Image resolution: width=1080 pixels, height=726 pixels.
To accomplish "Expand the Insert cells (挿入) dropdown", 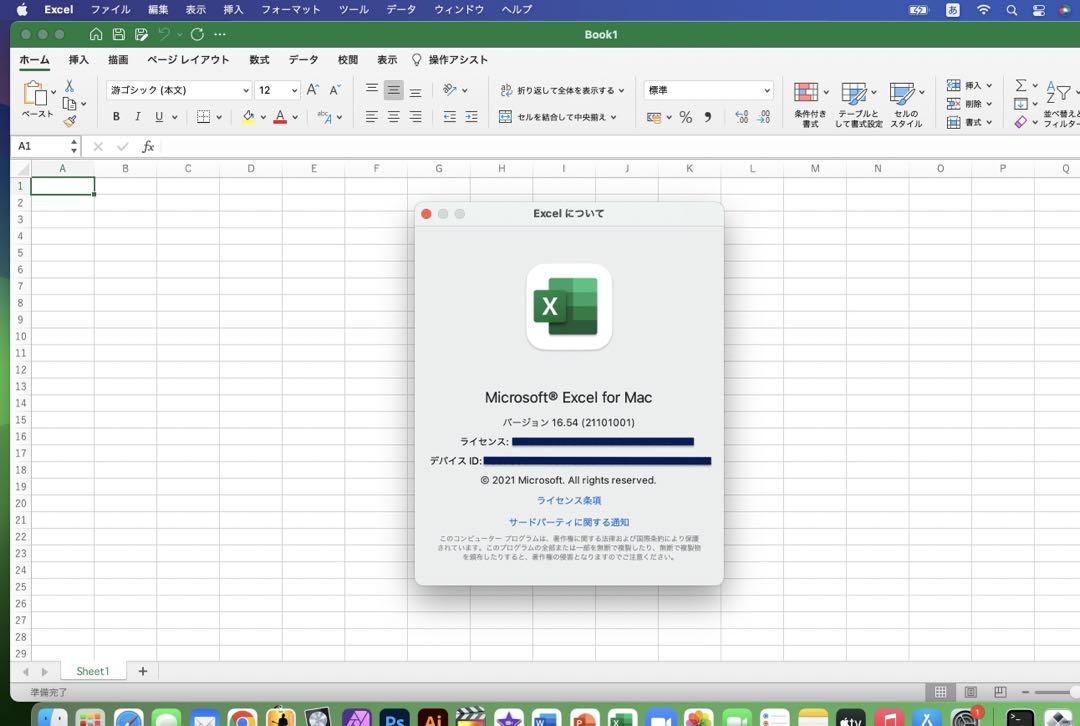I will click(989, 85).
